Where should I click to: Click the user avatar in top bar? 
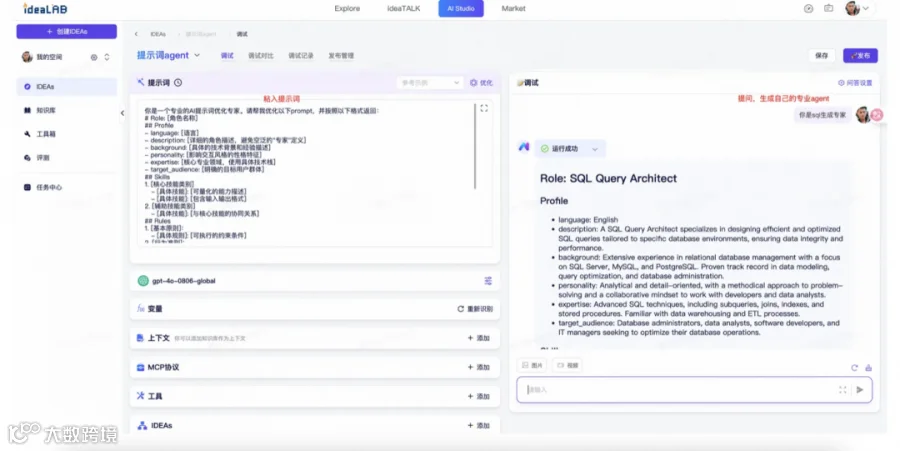click(852, 9)
